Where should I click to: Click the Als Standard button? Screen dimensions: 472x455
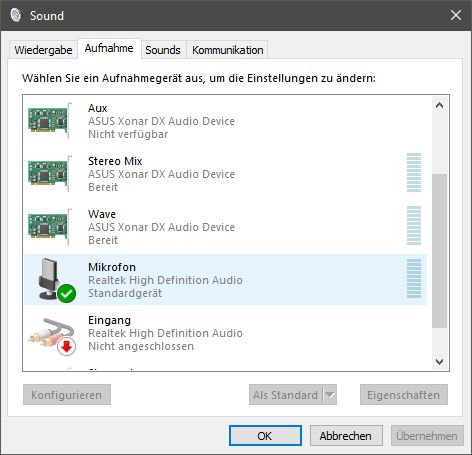tap(286, 395)
